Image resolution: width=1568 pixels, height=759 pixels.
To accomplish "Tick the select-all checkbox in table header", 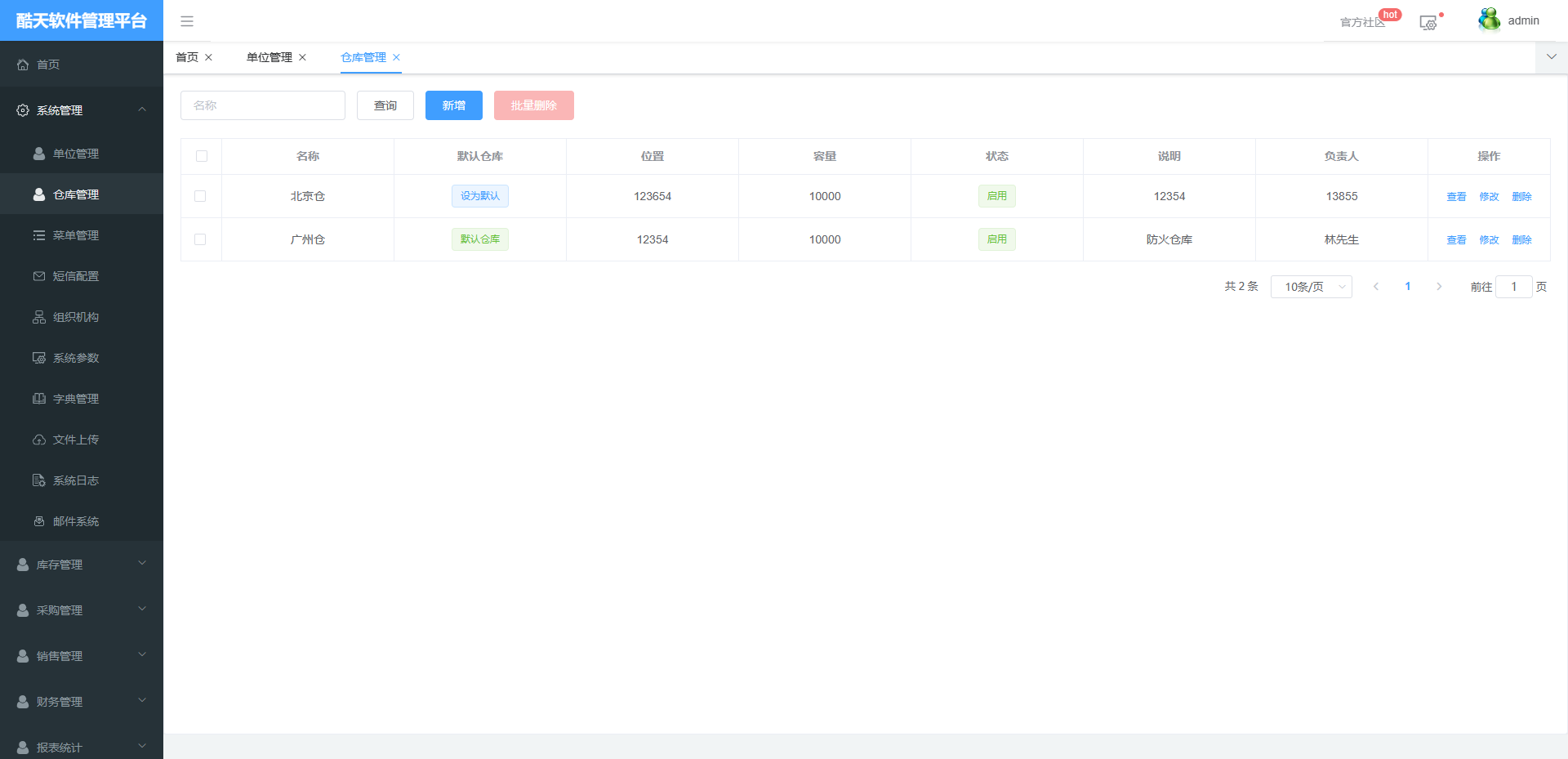I will [202, 156].
